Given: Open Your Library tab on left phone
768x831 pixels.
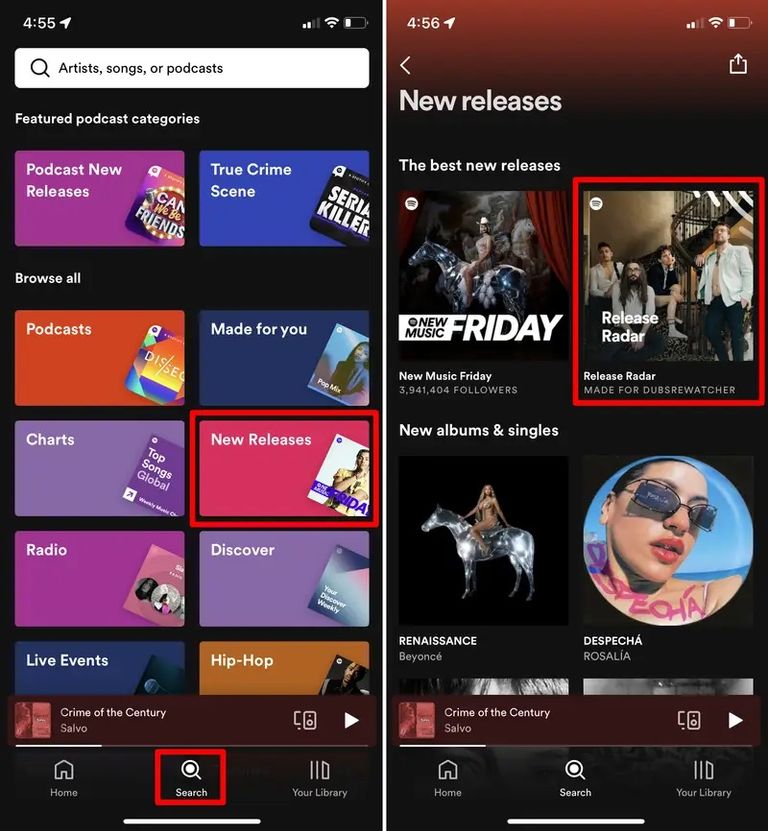Looking at the screenshot, I should [320, 778].
